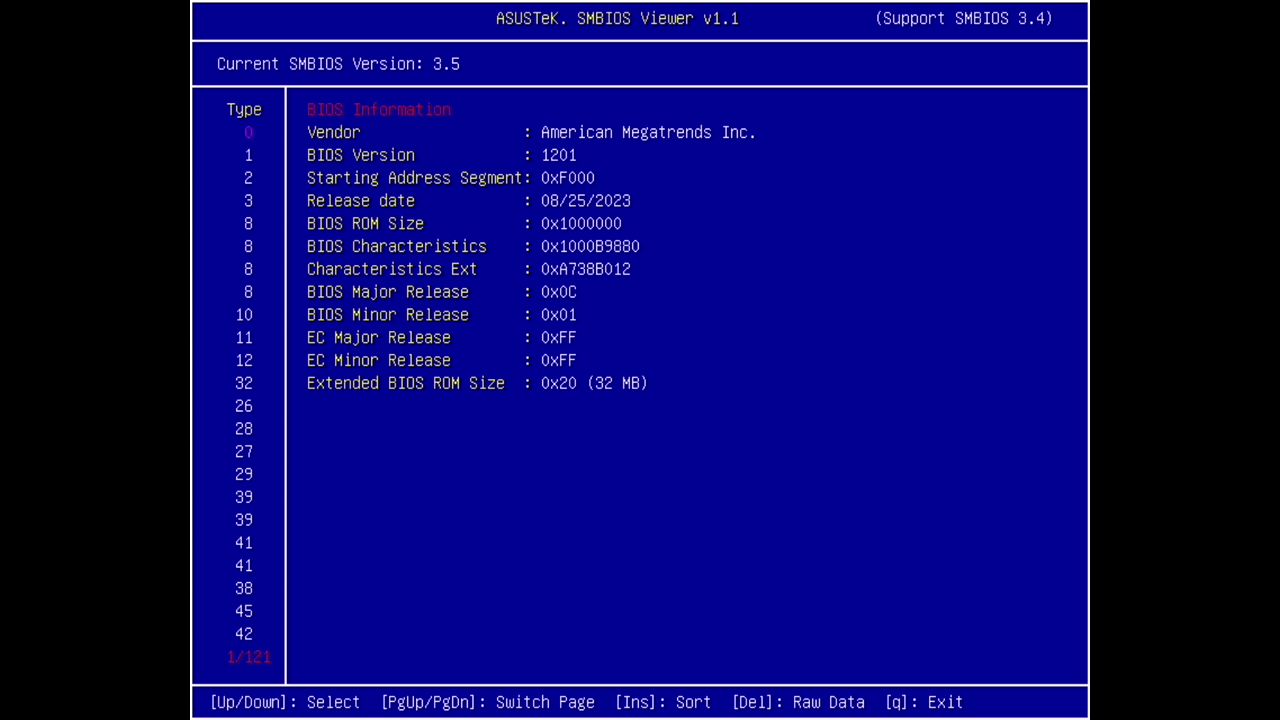Click the American Megatrends Inc. value
Image resolution: width=1280 pixels, height=720 pixels.
pos(648,132)
